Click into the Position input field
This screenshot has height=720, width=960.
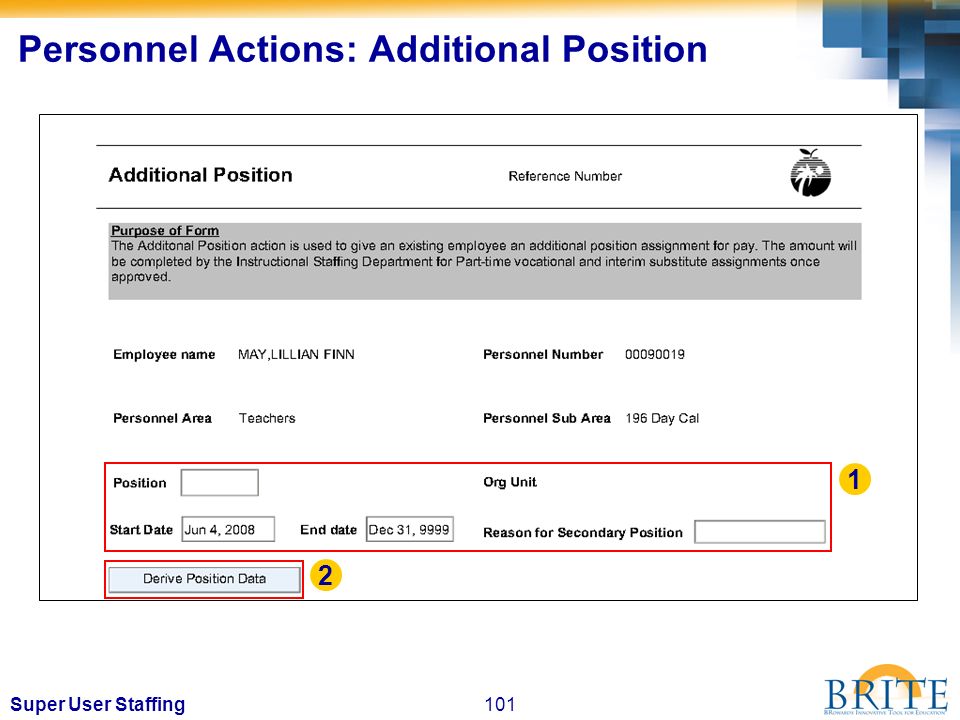point(220,482)
